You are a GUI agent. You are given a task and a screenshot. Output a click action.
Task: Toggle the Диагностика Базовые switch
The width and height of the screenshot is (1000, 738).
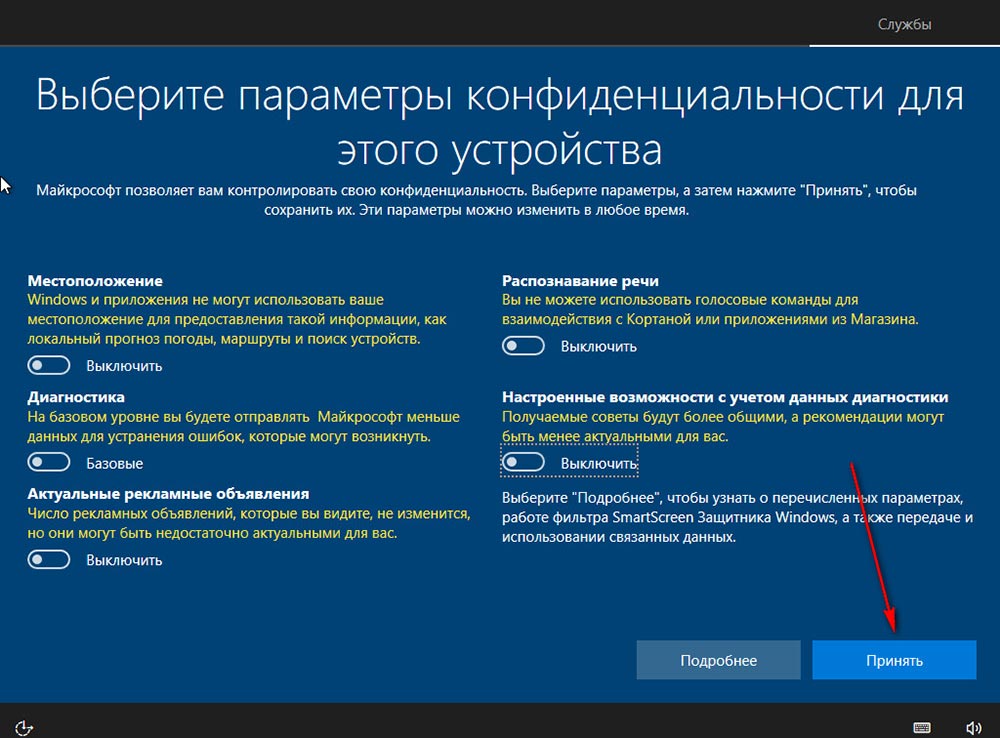tap(48, 462)
